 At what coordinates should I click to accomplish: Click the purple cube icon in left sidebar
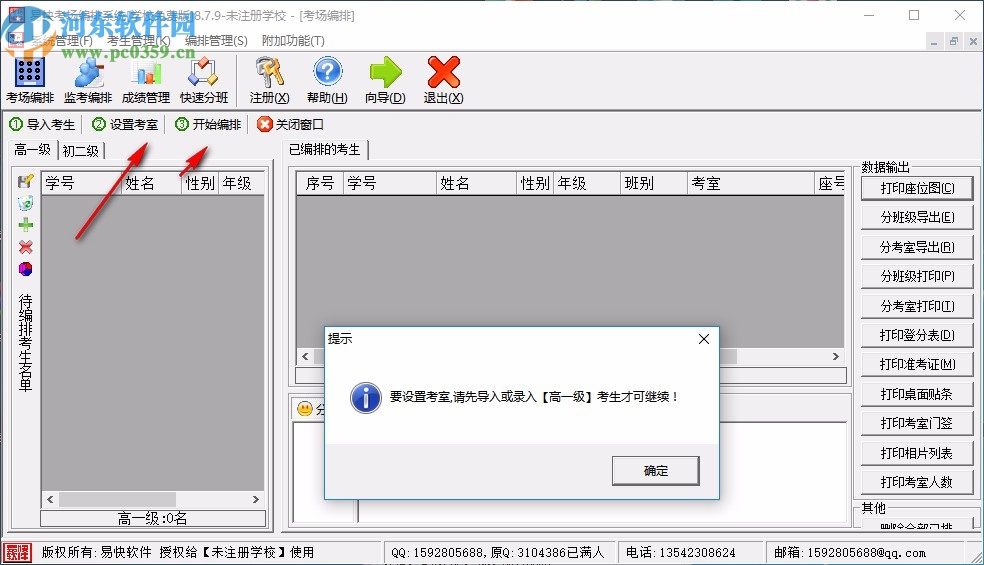pyautogui.click(x=25, y=269)
